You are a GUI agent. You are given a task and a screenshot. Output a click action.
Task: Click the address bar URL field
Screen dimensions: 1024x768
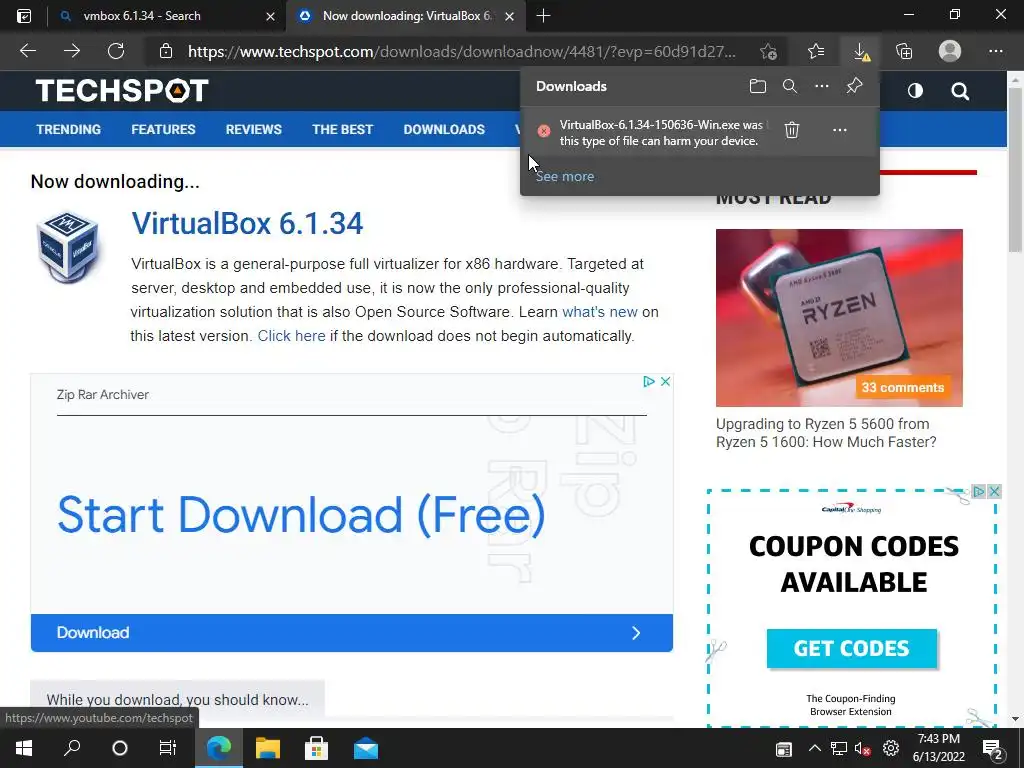461,51
